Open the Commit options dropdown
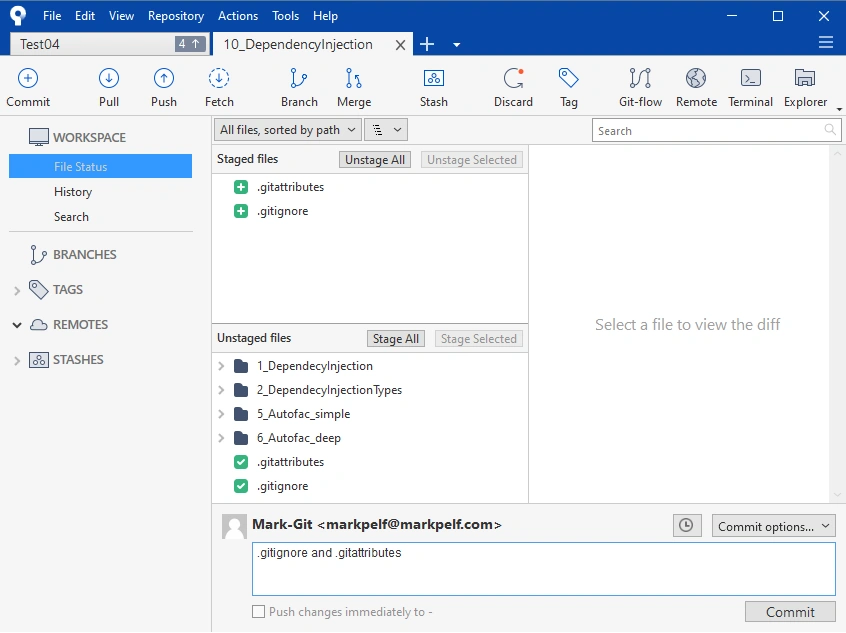The width and height of the screenshot is (846, 633). [773, 526]
